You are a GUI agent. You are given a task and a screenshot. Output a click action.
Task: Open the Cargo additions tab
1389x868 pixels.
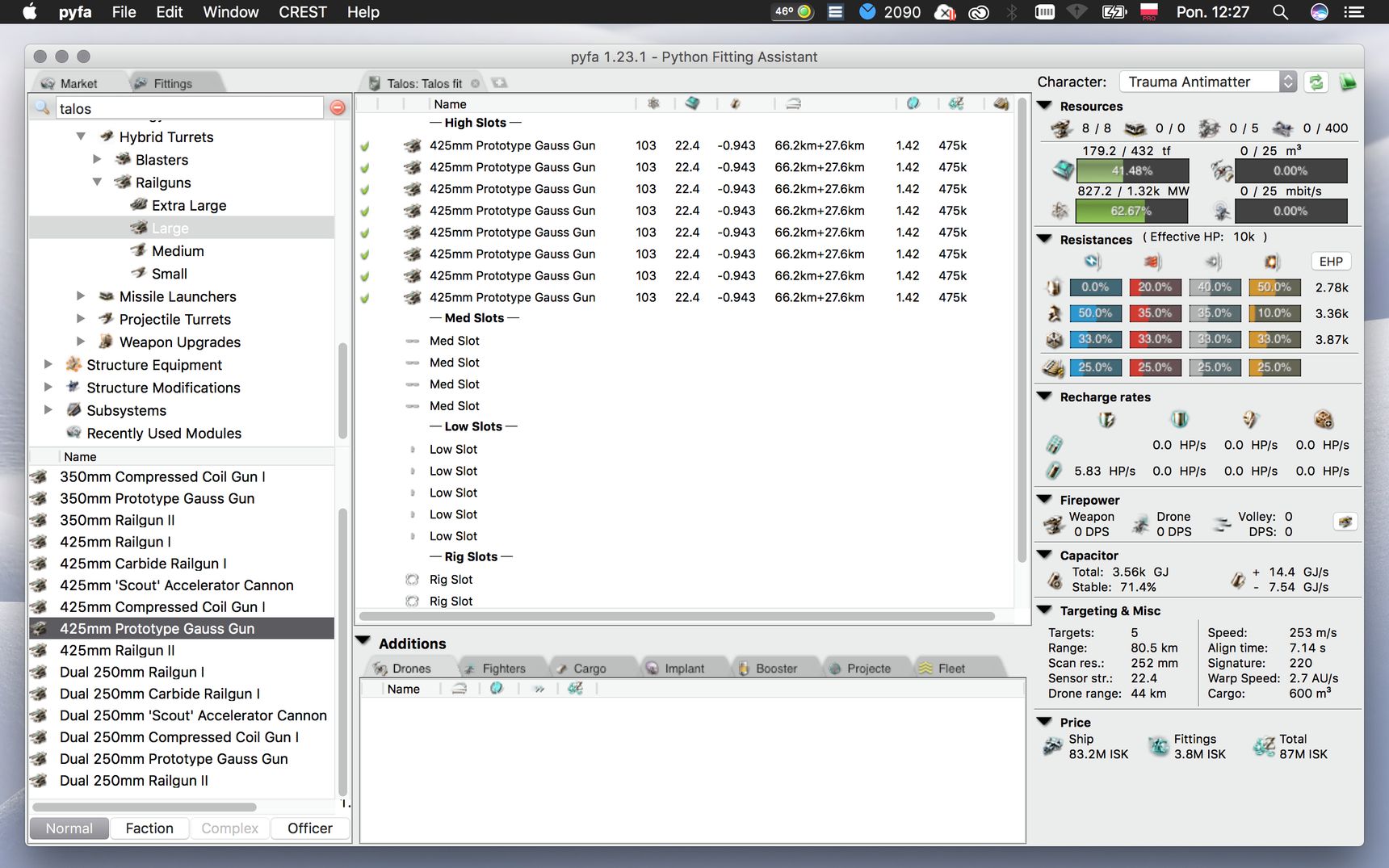[x=590, y=669]
